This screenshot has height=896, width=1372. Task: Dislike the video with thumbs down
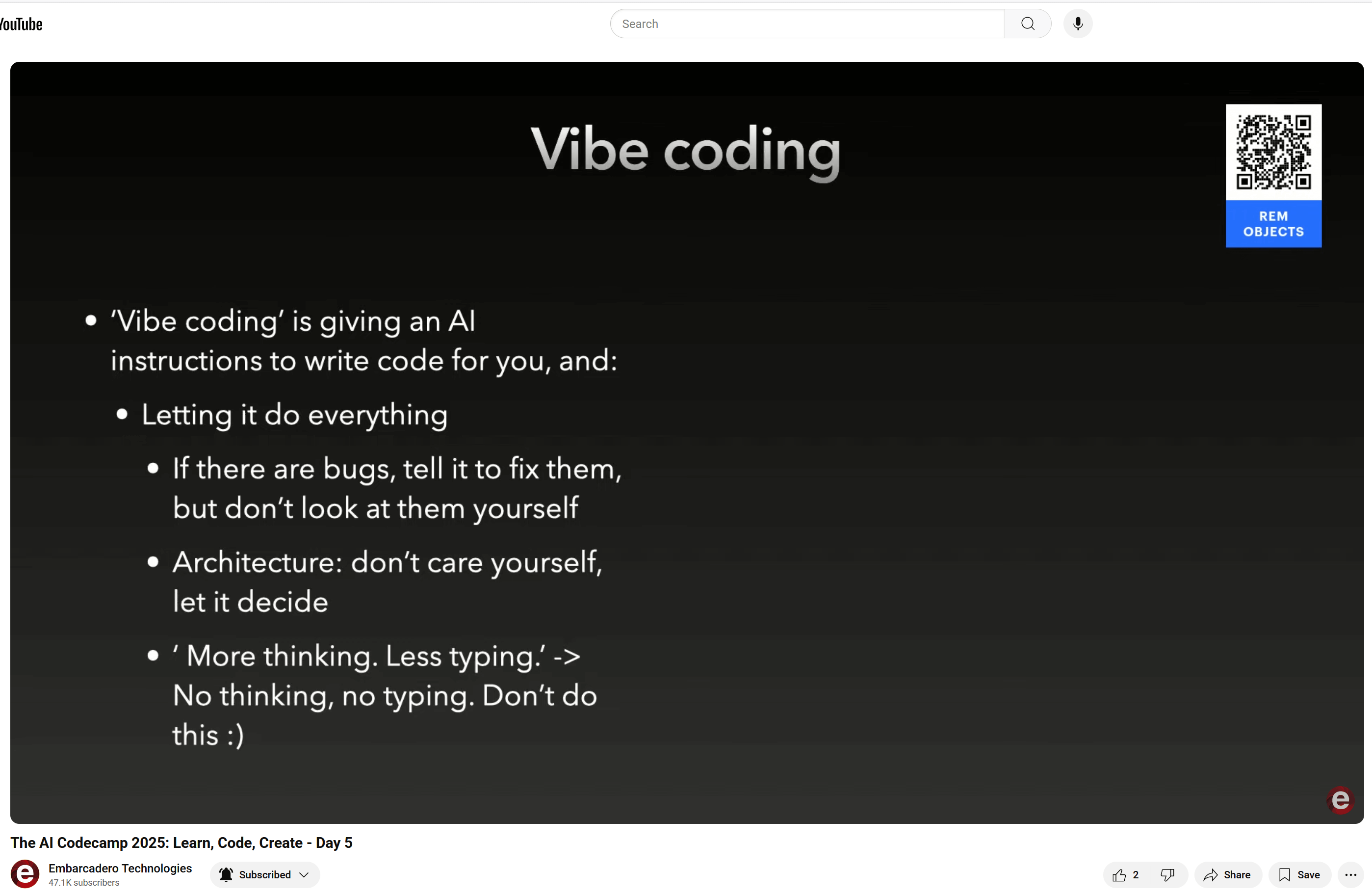(1167, 875)
